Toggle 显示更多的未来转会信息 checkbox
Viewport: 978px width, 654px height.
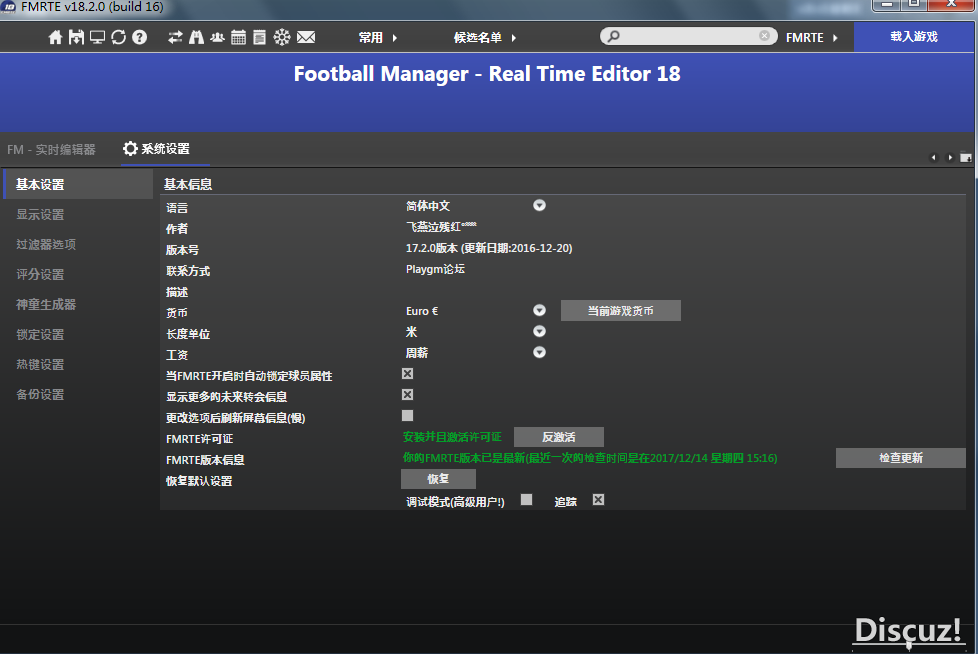(x=407, y=395)
